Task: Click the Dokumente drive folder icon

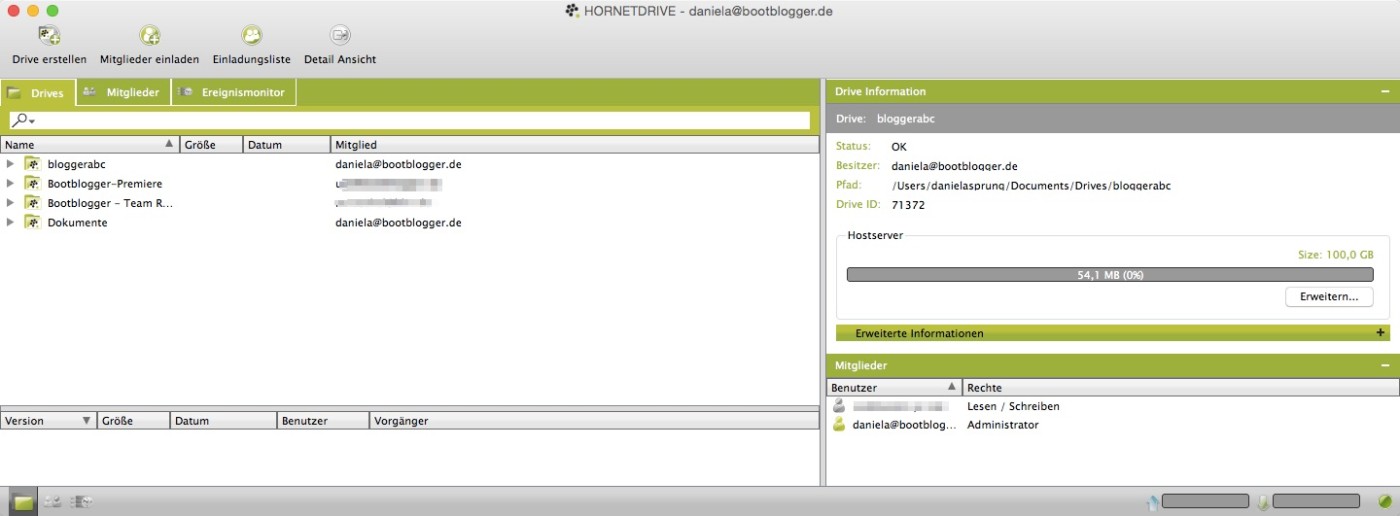Action: pyautogui.click(x=32, y=222)
